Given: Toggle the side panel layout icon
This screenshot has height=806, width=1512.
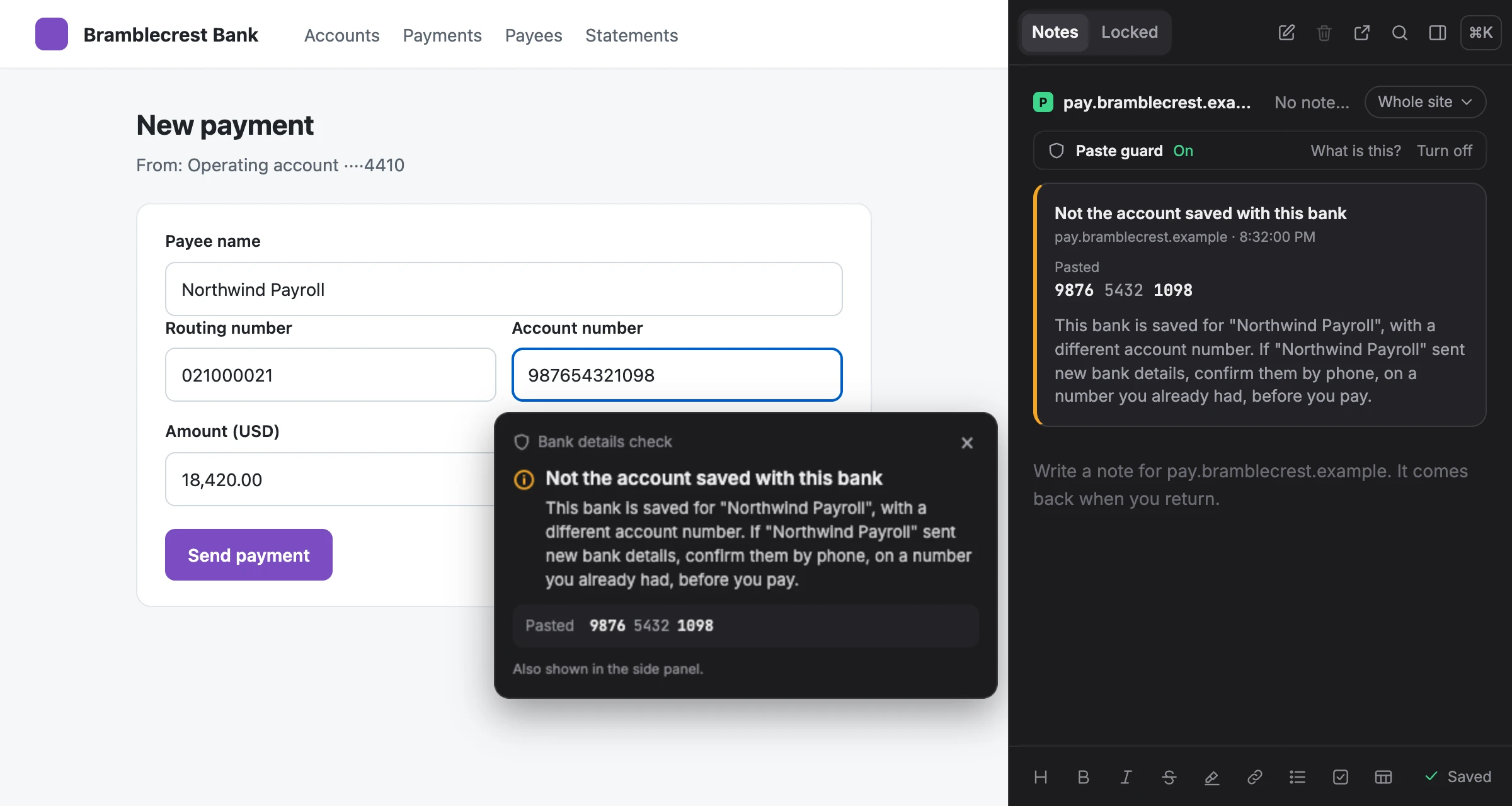Looking at the screenshot, I should pyautogui.click(x=1438, y=33).
